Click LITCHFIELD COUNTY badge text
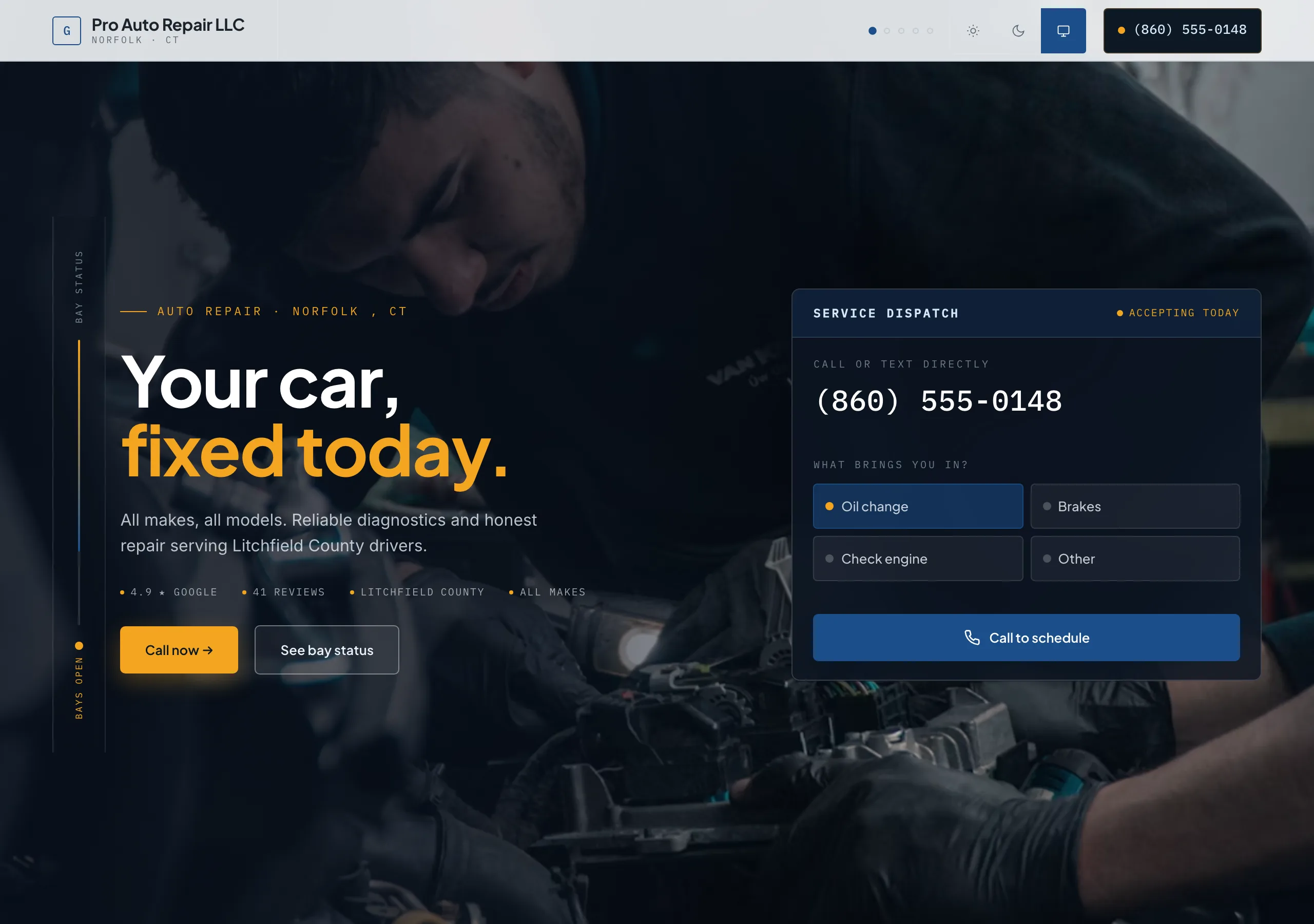Screen dimensions: 1314x924 click(x=422, y=592)
